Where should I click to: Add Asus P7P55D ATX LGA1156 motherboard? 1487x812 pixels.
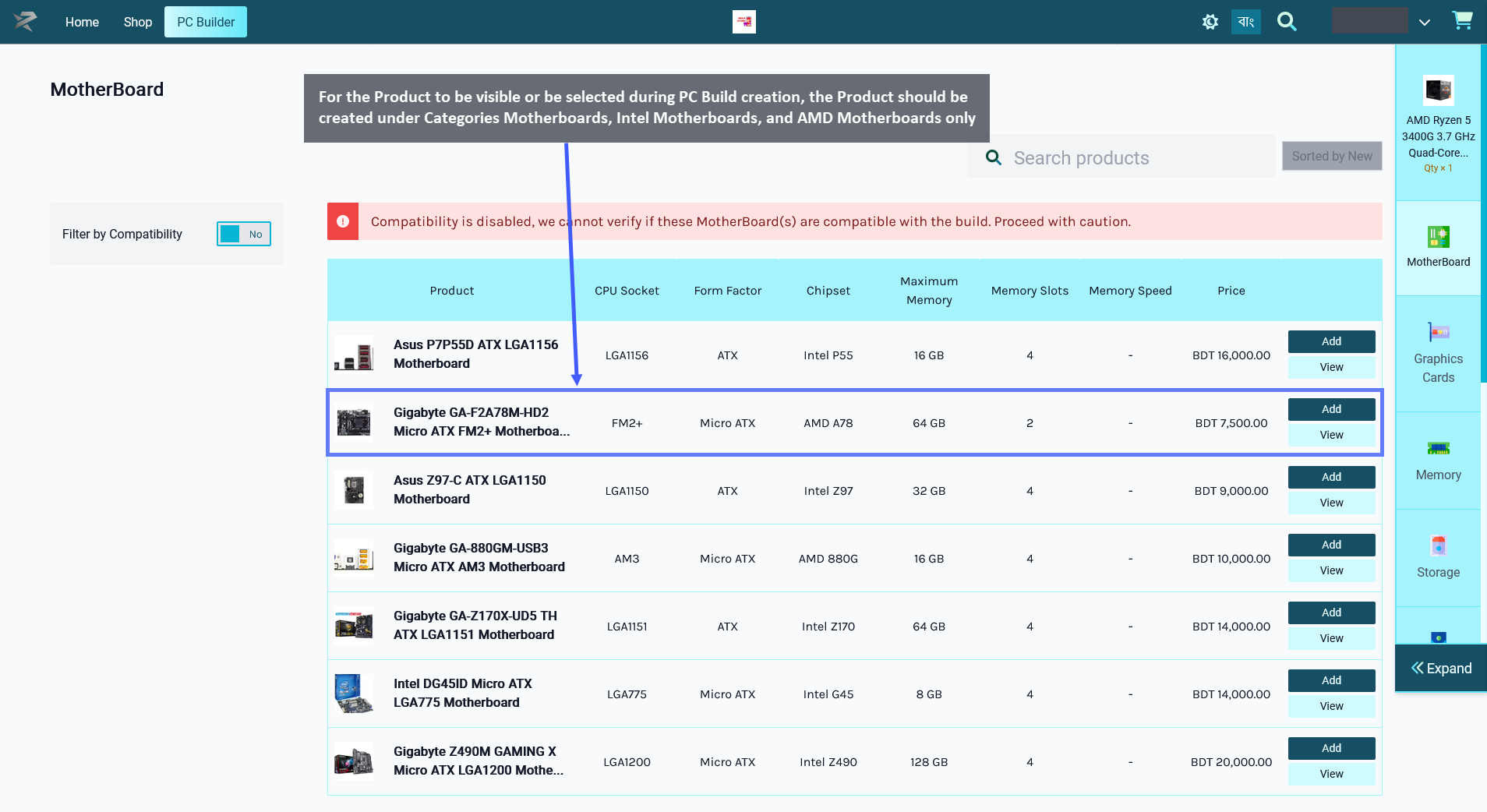(1331, 341)
